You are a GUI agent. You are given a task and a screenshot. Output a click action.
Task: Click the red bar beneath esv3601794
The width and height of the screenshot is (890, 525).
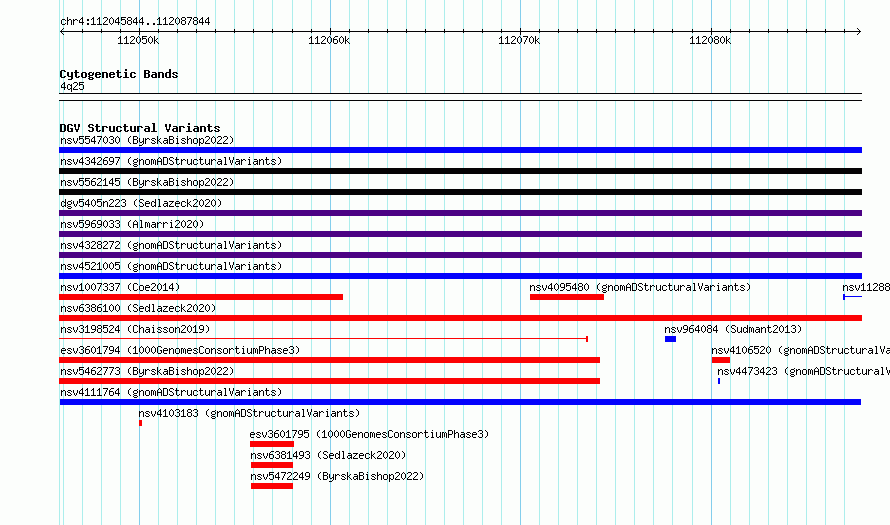(x=330, y=360)
